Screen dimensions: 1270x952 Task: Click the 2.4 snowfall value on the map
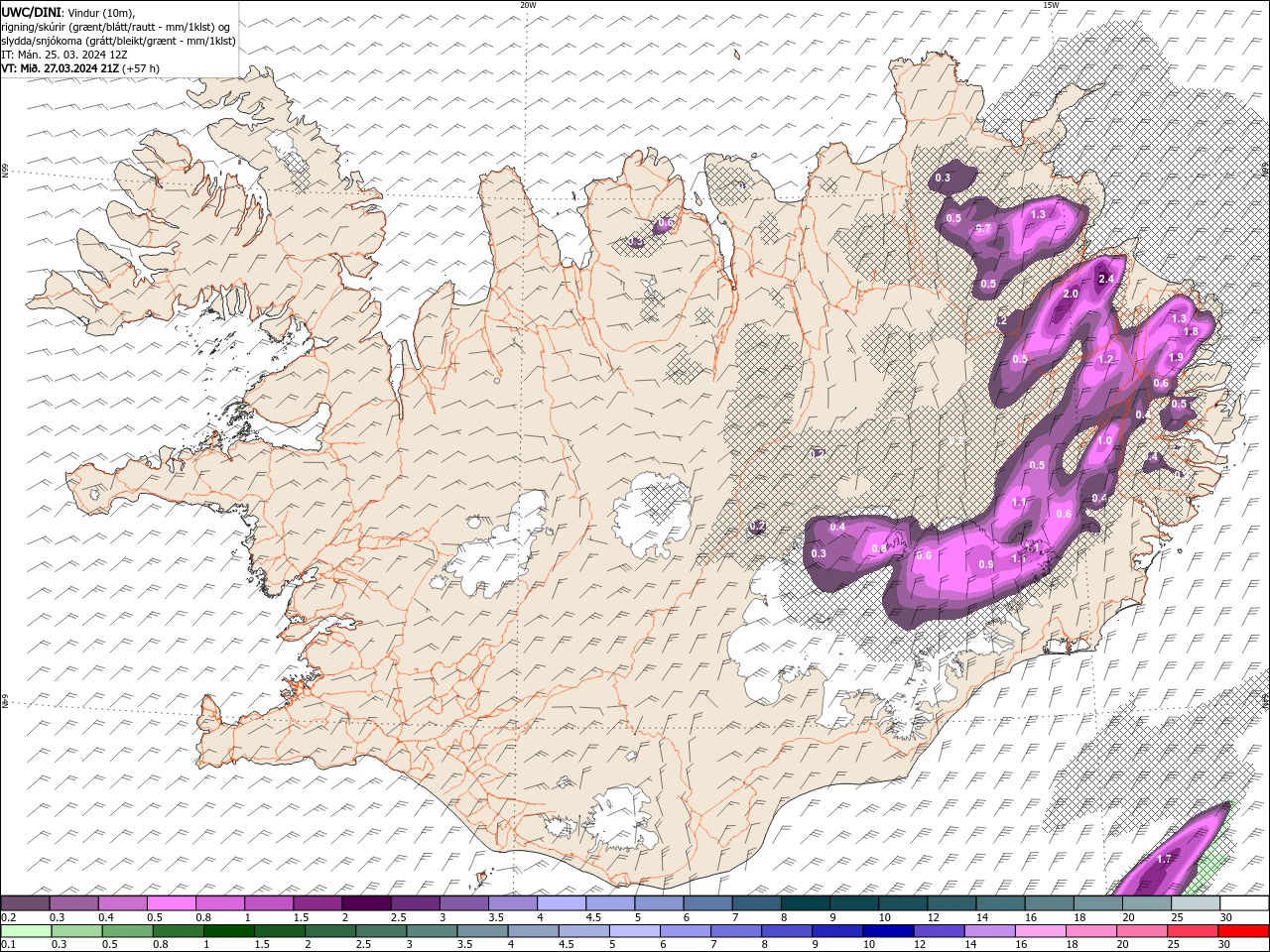(x=1106, y=279)
